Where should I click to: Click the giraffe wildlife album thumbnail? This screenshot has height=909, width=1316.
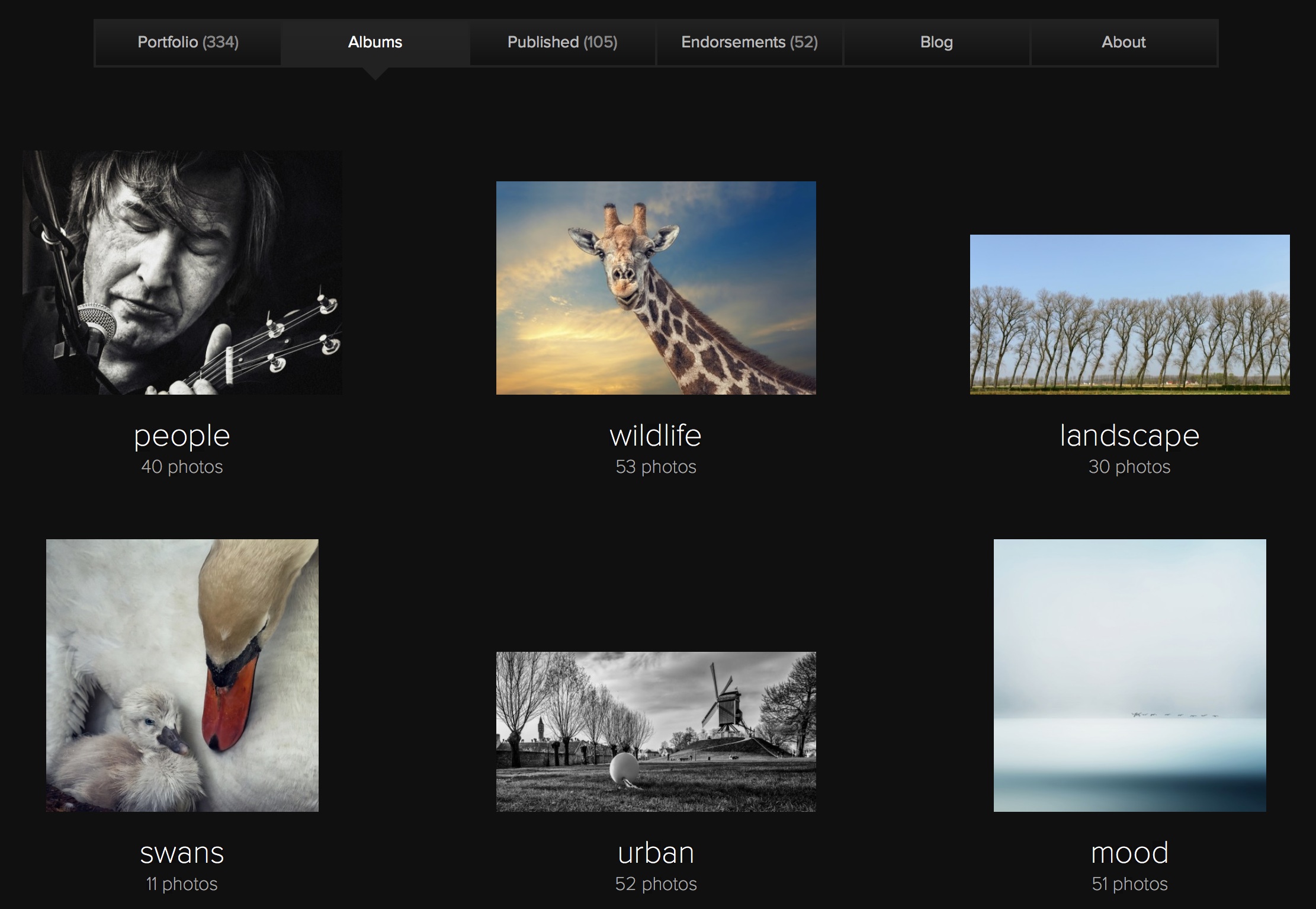(x=656, y=288)
